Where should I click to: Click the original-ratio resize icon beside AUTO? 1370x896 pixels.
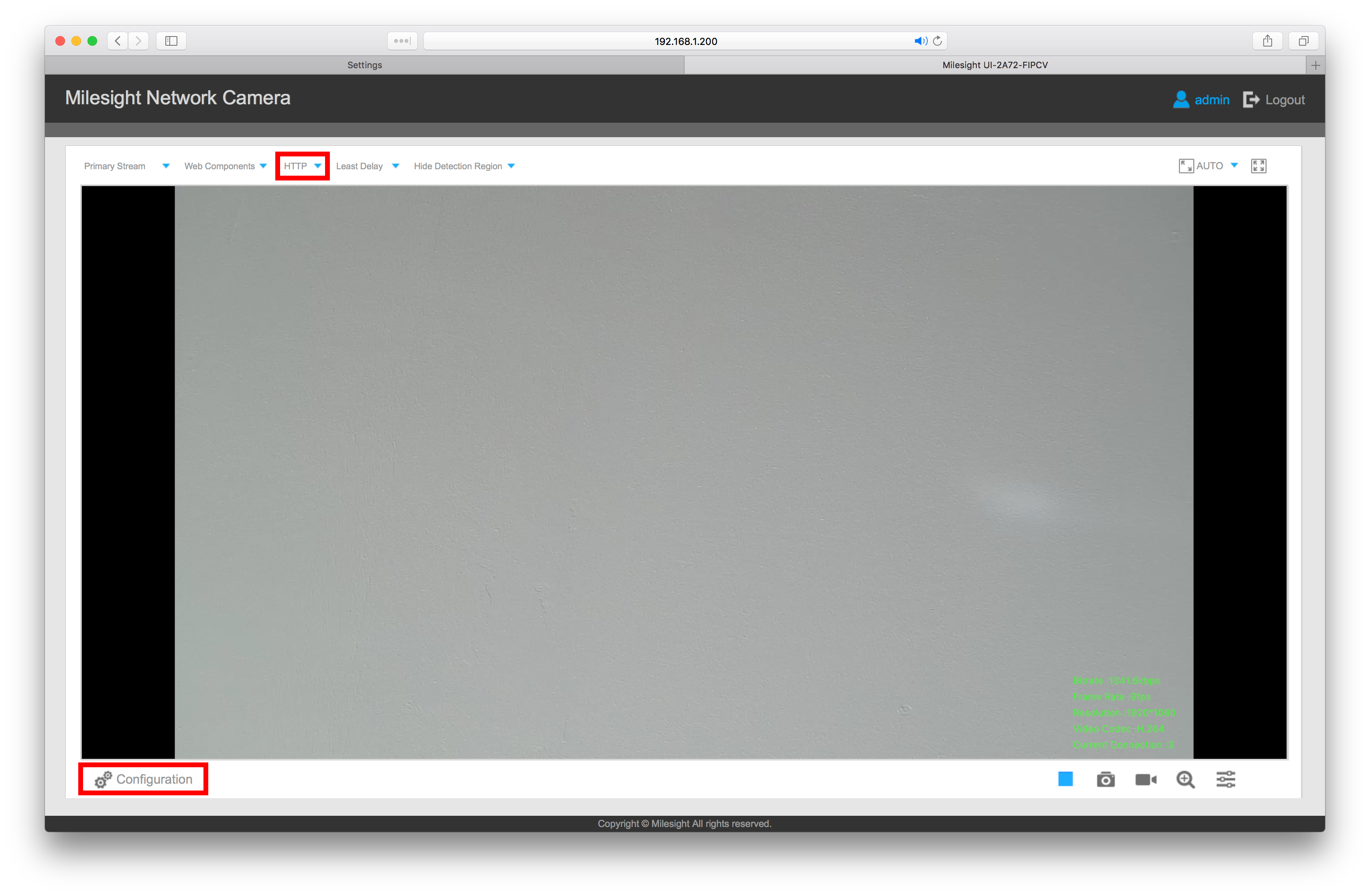coord(1185,166)
